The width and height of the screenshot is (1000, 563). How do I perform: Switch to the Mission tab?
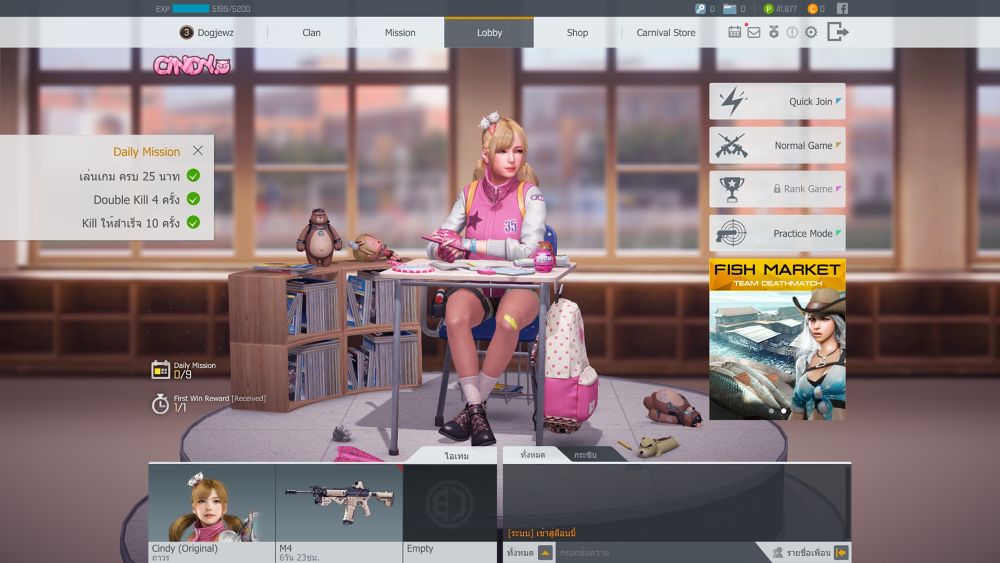[x=400, y=33]
